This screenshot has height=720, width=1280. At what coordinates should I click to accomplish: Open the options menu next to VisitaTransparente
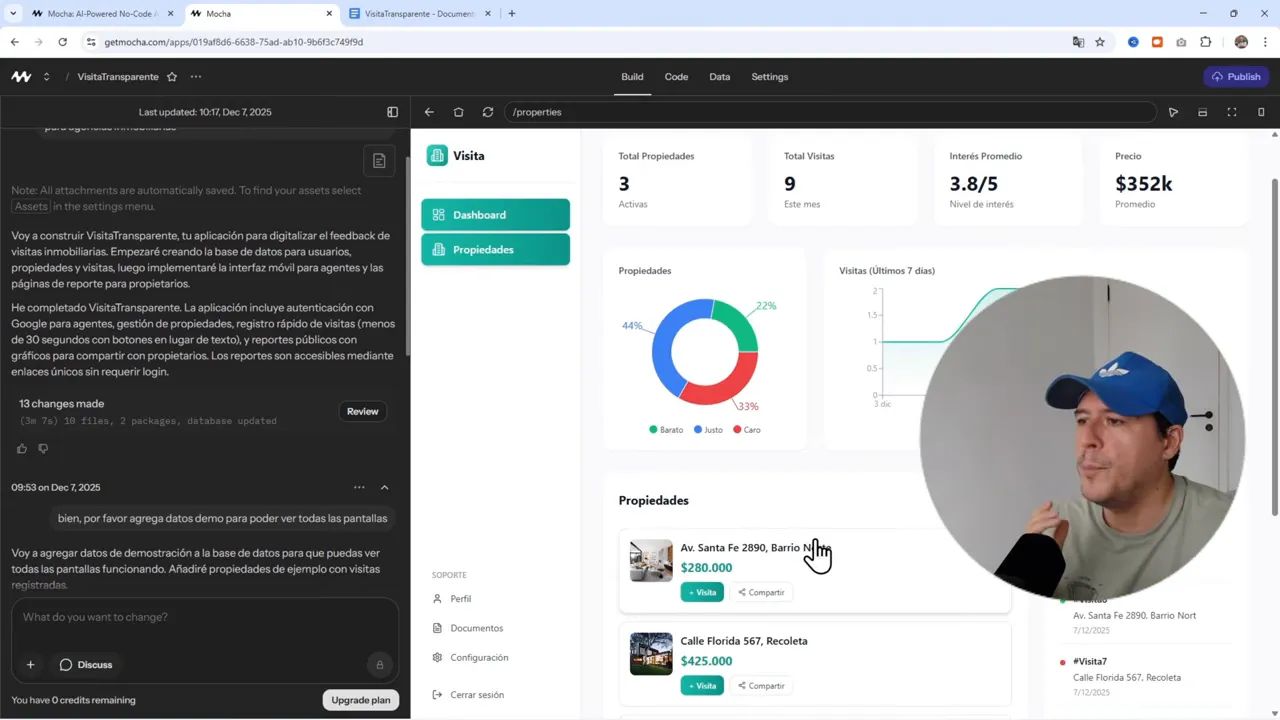tap(195, 76)
